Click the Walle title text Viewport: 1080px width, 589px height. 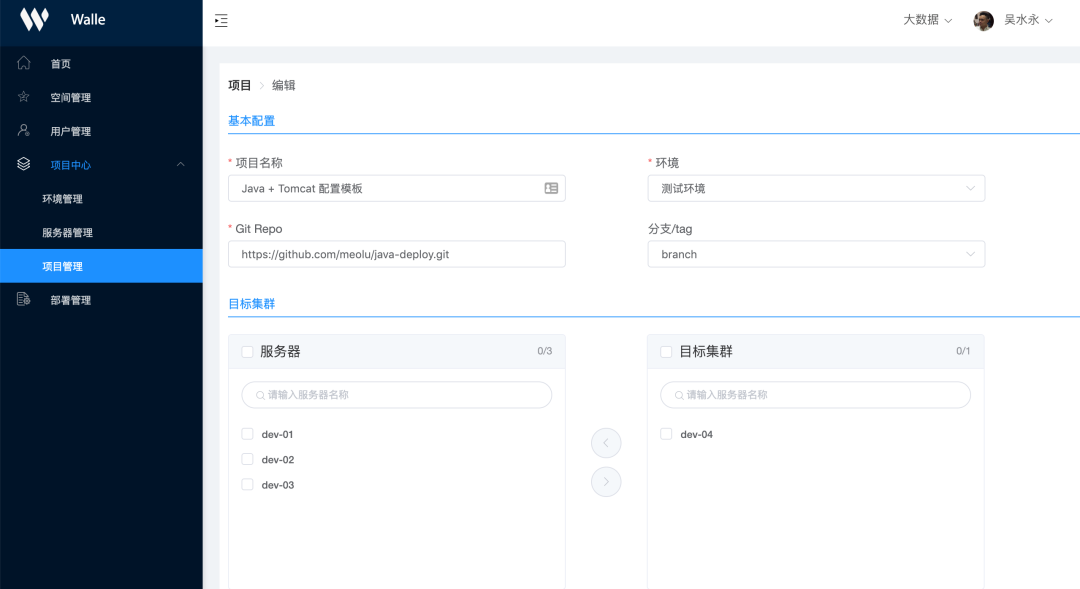[88, 19]
